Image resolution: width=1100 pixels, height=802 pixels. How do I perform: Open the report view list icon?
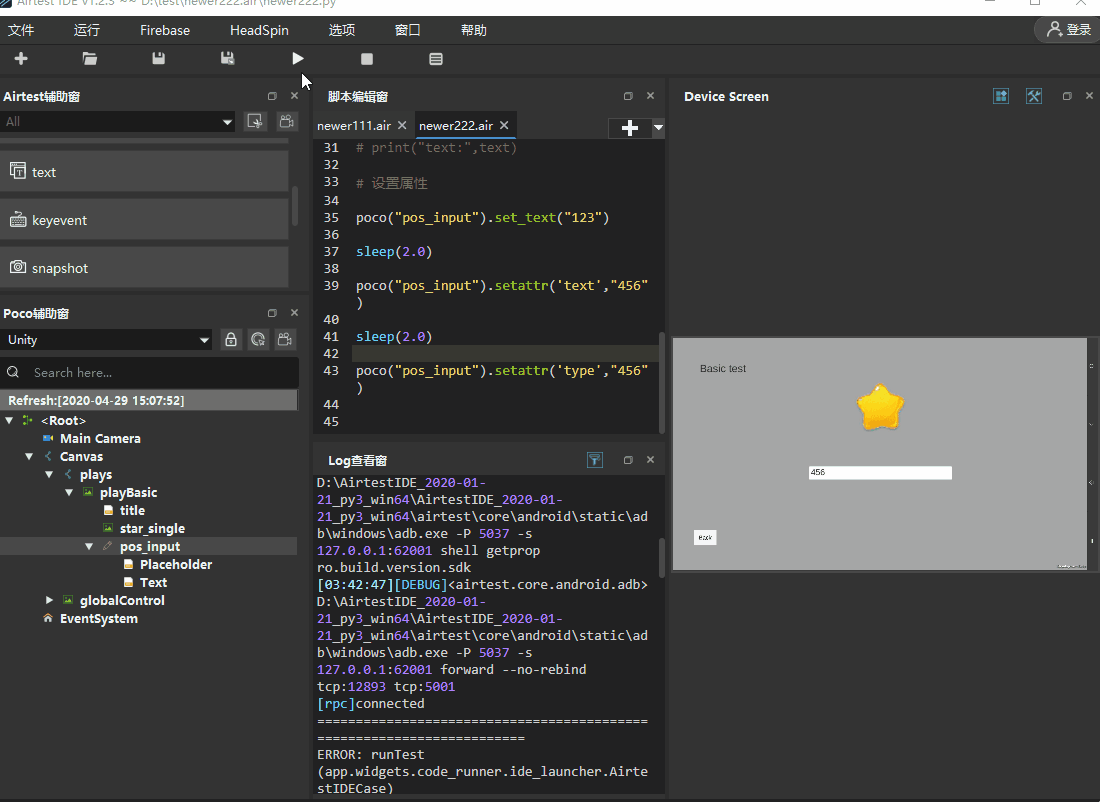tap(436, 59)
